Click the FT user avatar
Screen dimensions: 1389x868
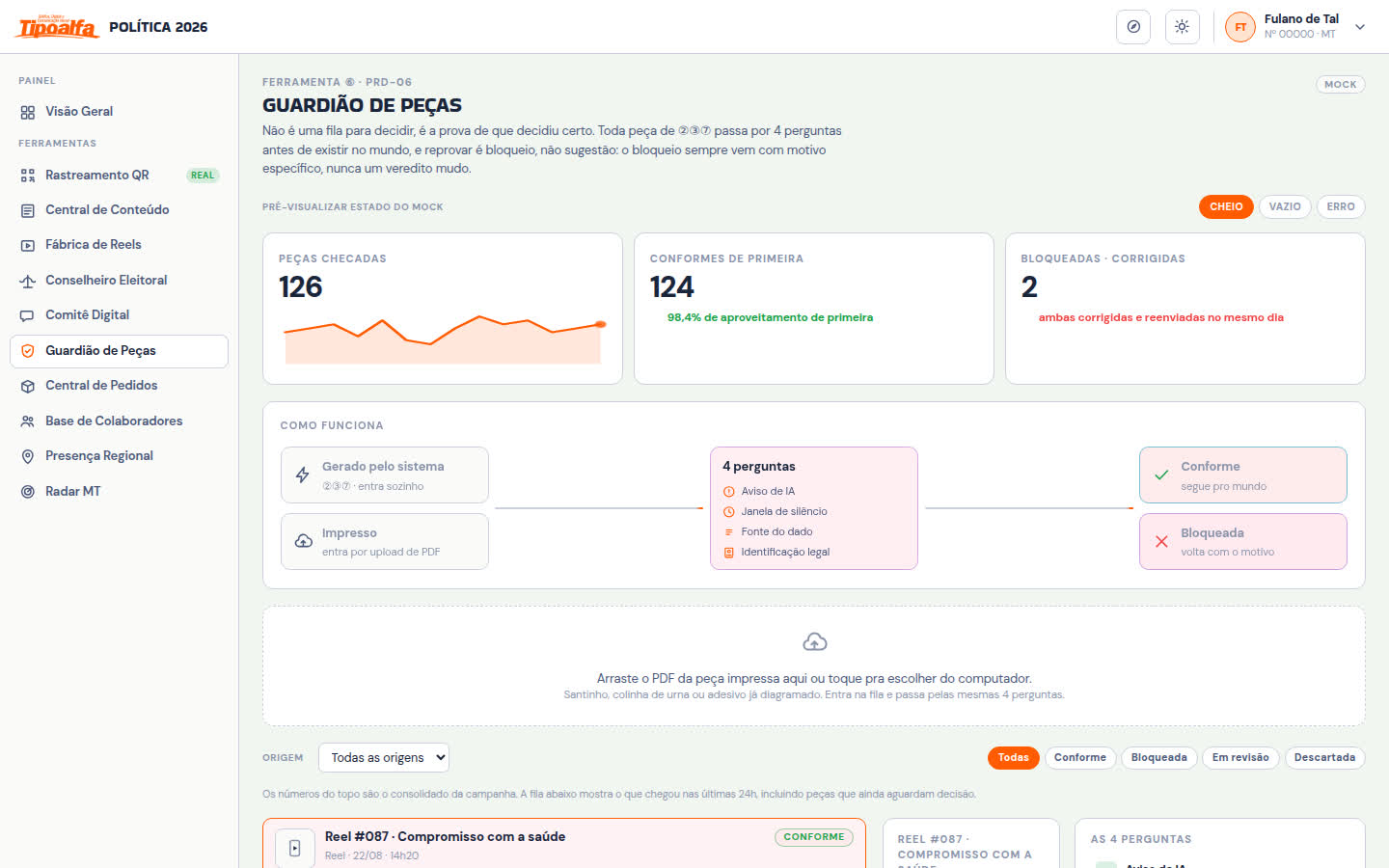[1240, 27]
